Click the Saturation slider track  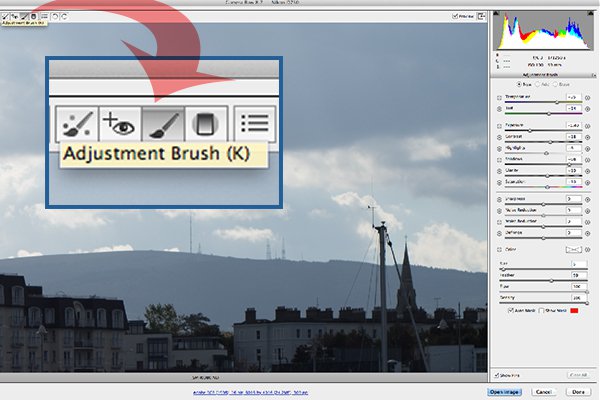tap(543, 187)
